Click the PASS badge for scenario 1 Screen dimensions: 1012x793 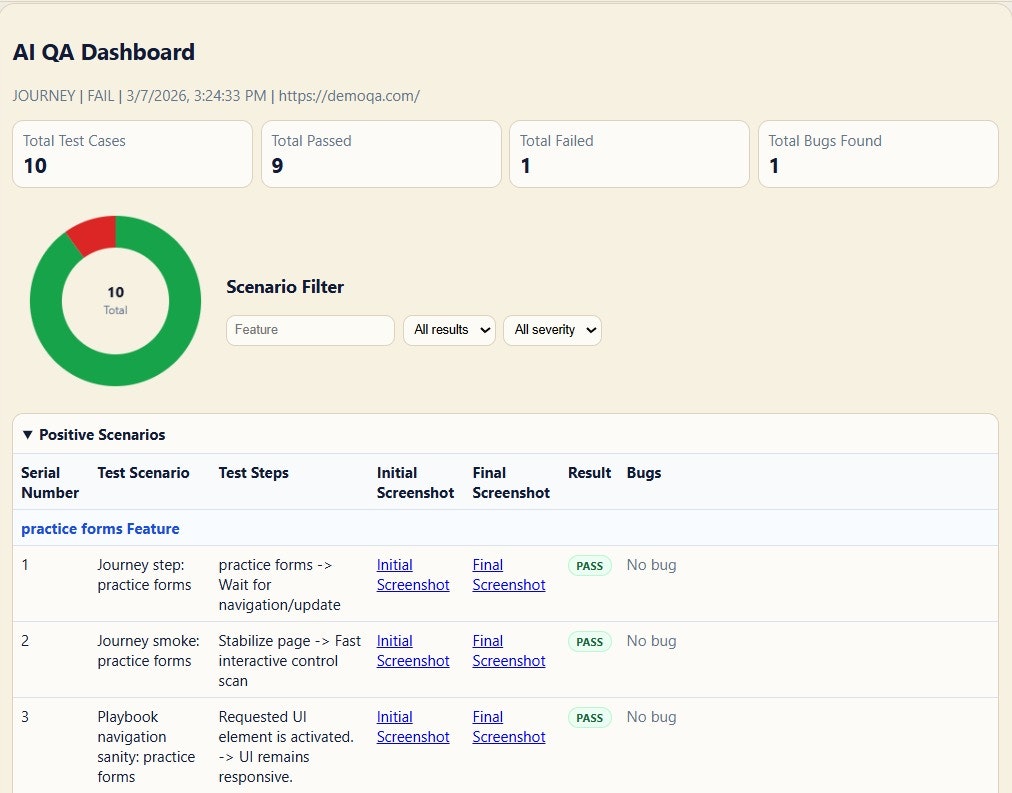(x=589, y=565)
